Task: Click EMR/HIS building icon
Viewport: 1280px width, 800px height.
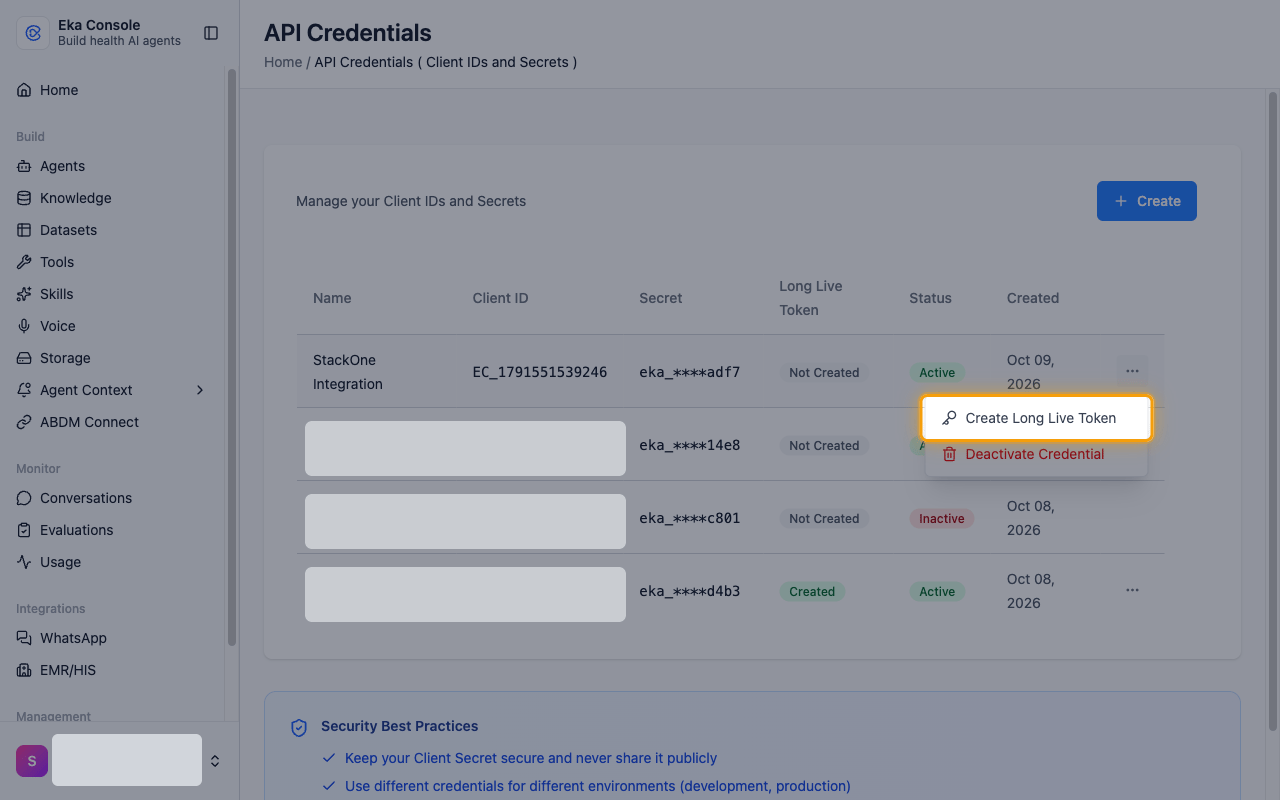Action: click(24, 670)
